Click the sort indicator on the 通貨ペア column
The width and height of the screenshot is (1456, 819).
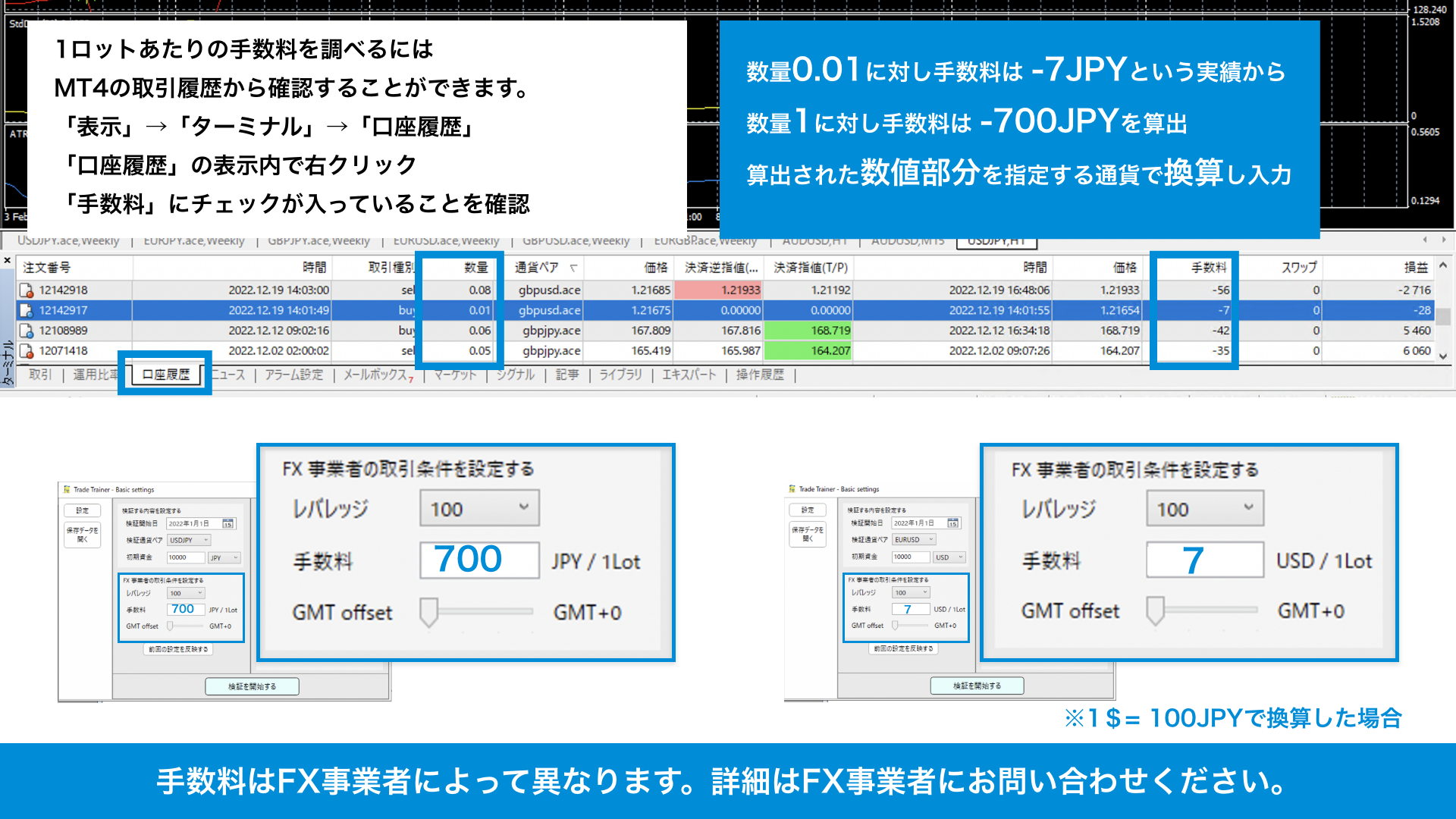pyautogui.click(x=573, y=268)
